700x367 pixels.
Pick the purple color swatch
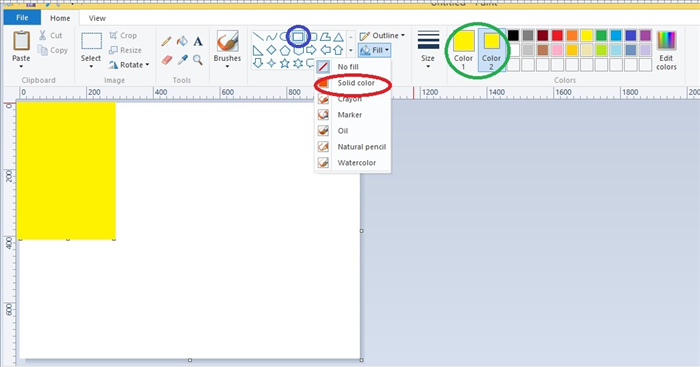[646, 35]
